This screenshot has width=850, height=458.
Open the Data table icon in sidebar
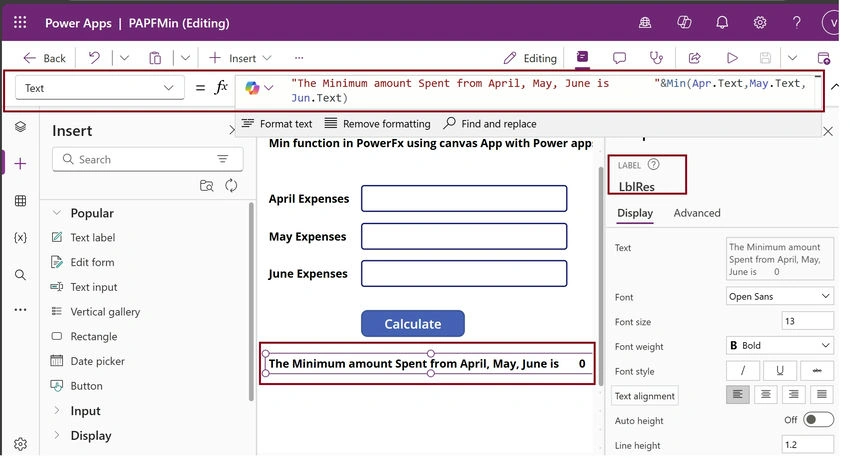pos(20,201)
